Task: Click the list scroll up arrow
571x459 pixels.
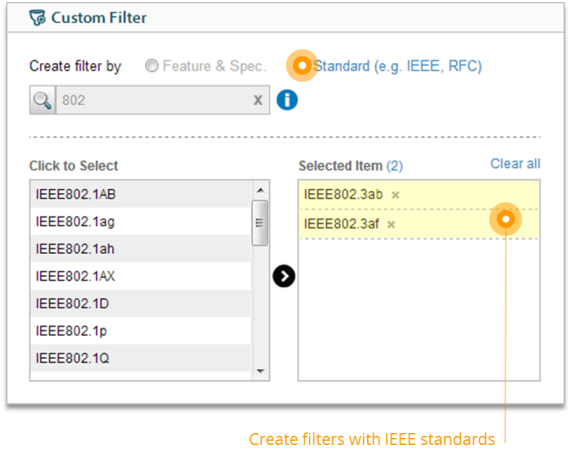Action: click(260, 190)
